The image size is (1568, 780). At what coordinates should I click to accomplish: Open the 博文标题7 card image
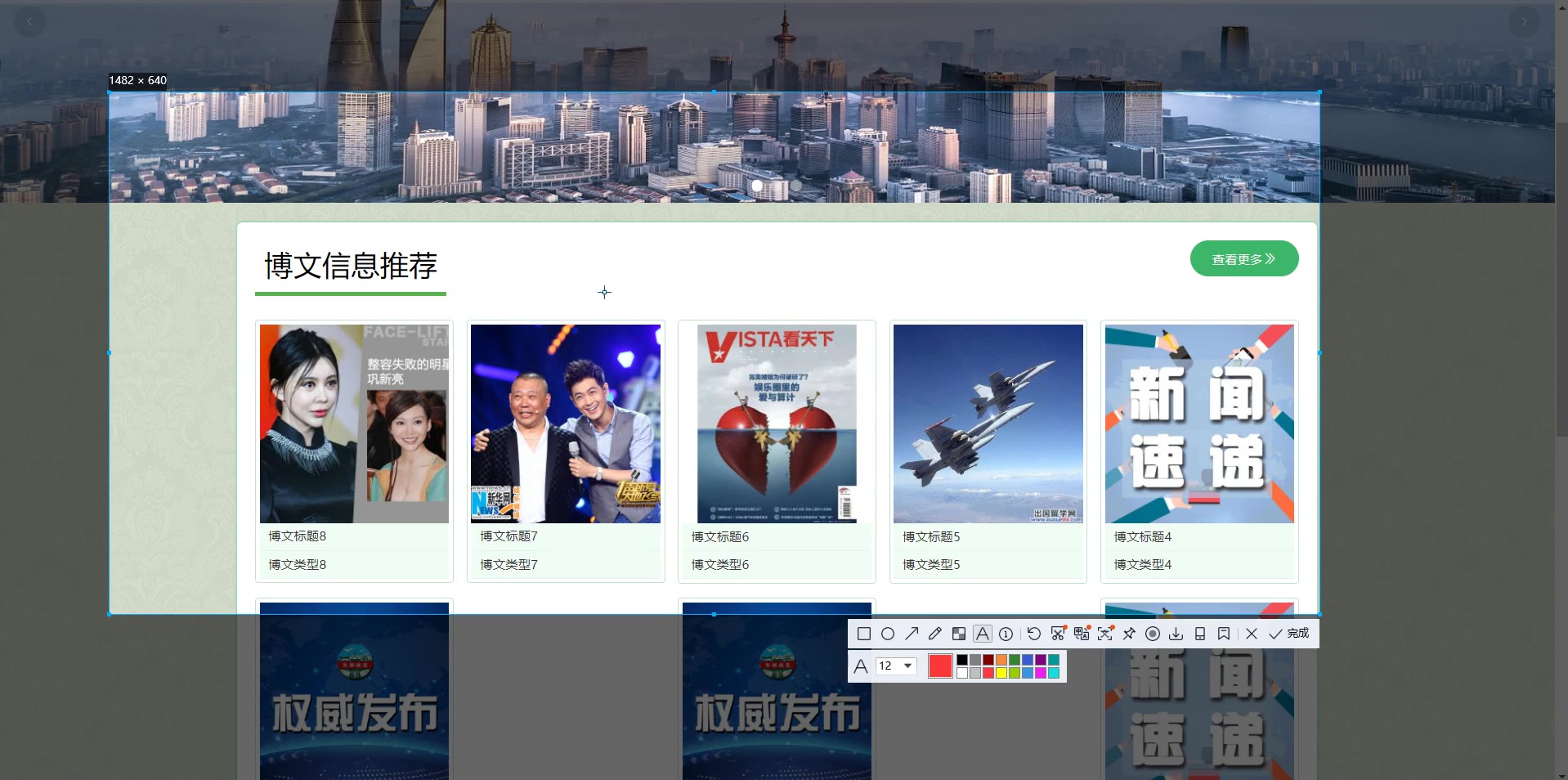[566, 424]
